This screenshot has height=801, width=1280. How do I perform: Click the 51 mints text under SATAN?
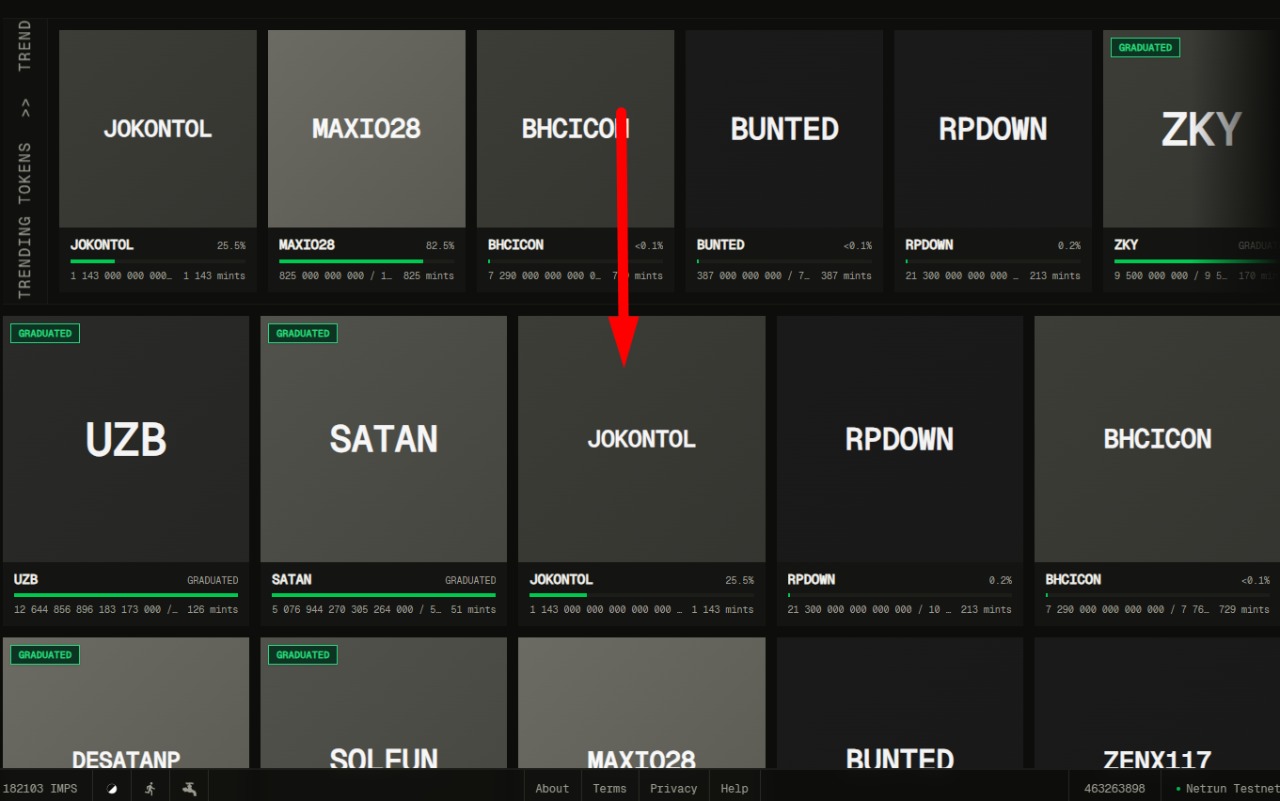click(473, 610)
